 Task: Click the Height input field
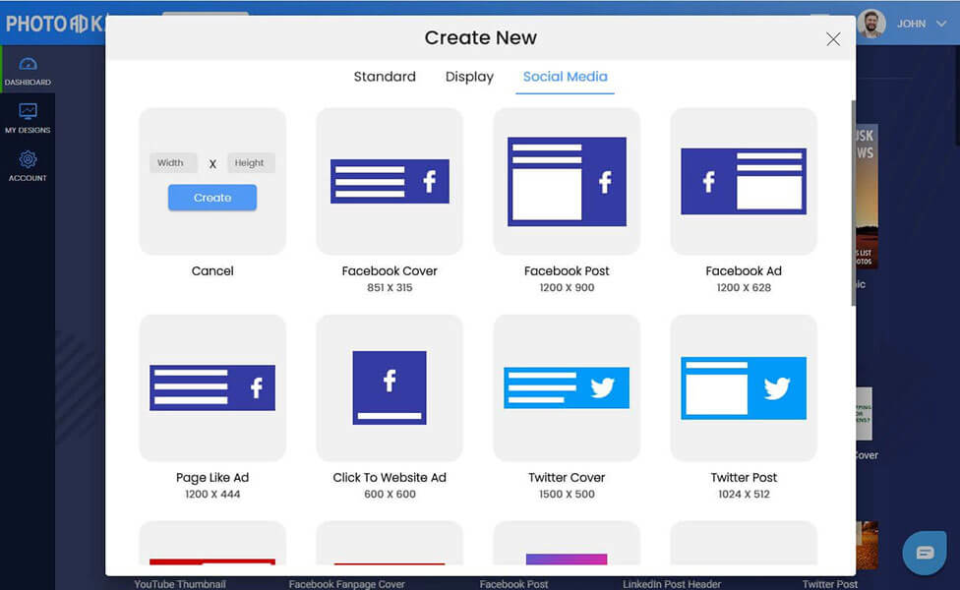(250, 162)
